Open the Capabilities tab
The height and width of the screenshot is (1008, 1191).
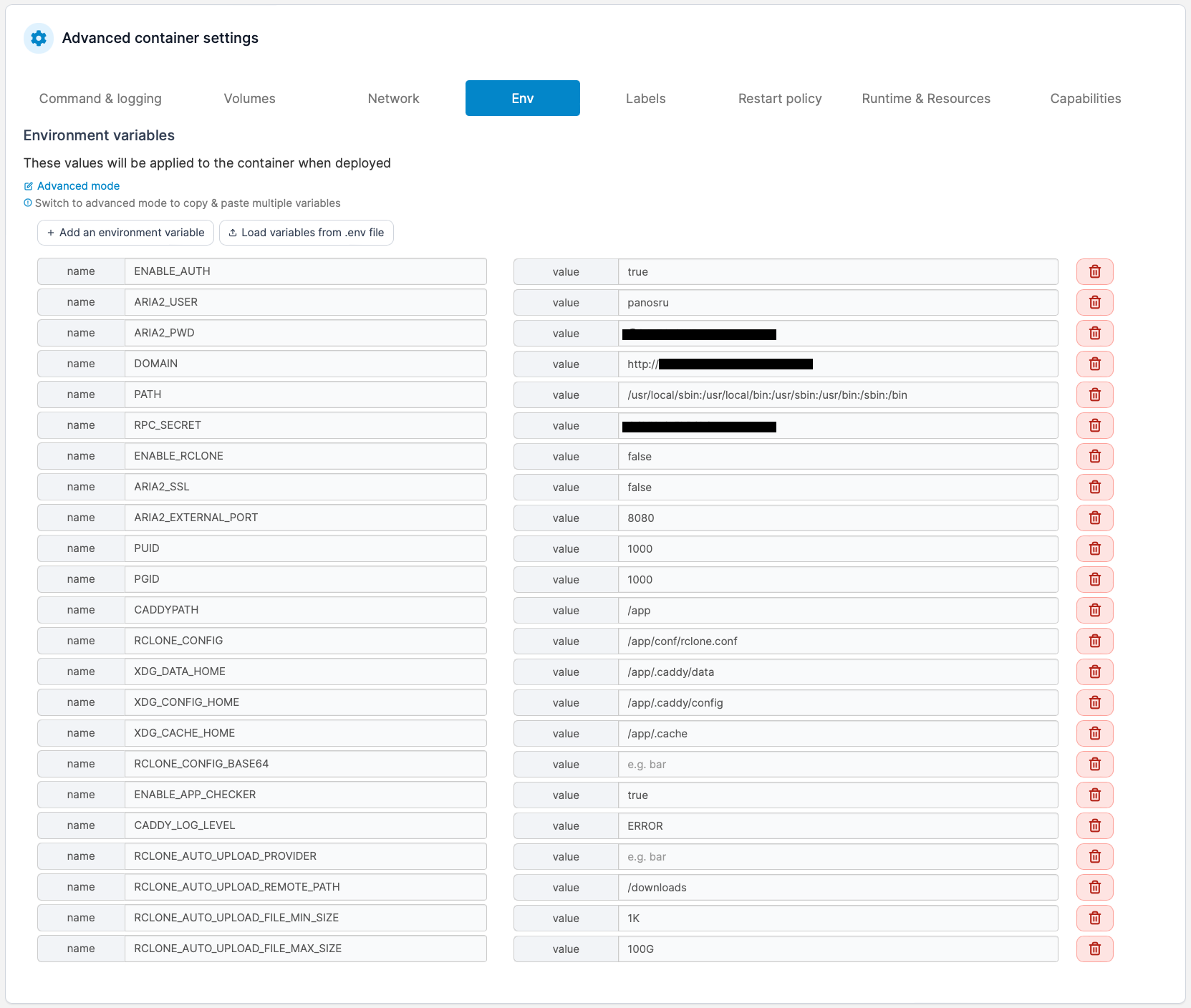1084,98
